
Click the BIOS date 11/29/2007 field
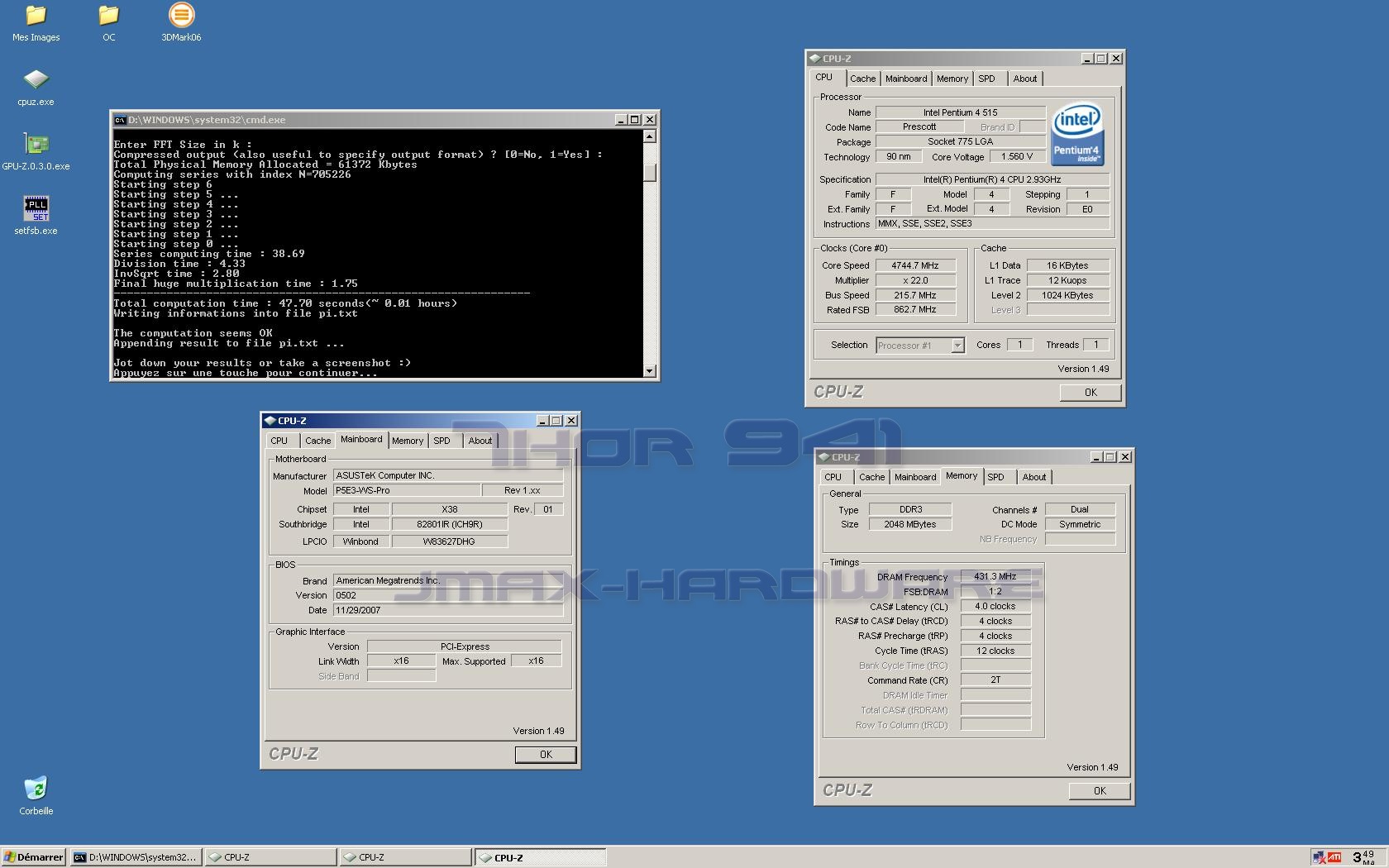point(448,610)
